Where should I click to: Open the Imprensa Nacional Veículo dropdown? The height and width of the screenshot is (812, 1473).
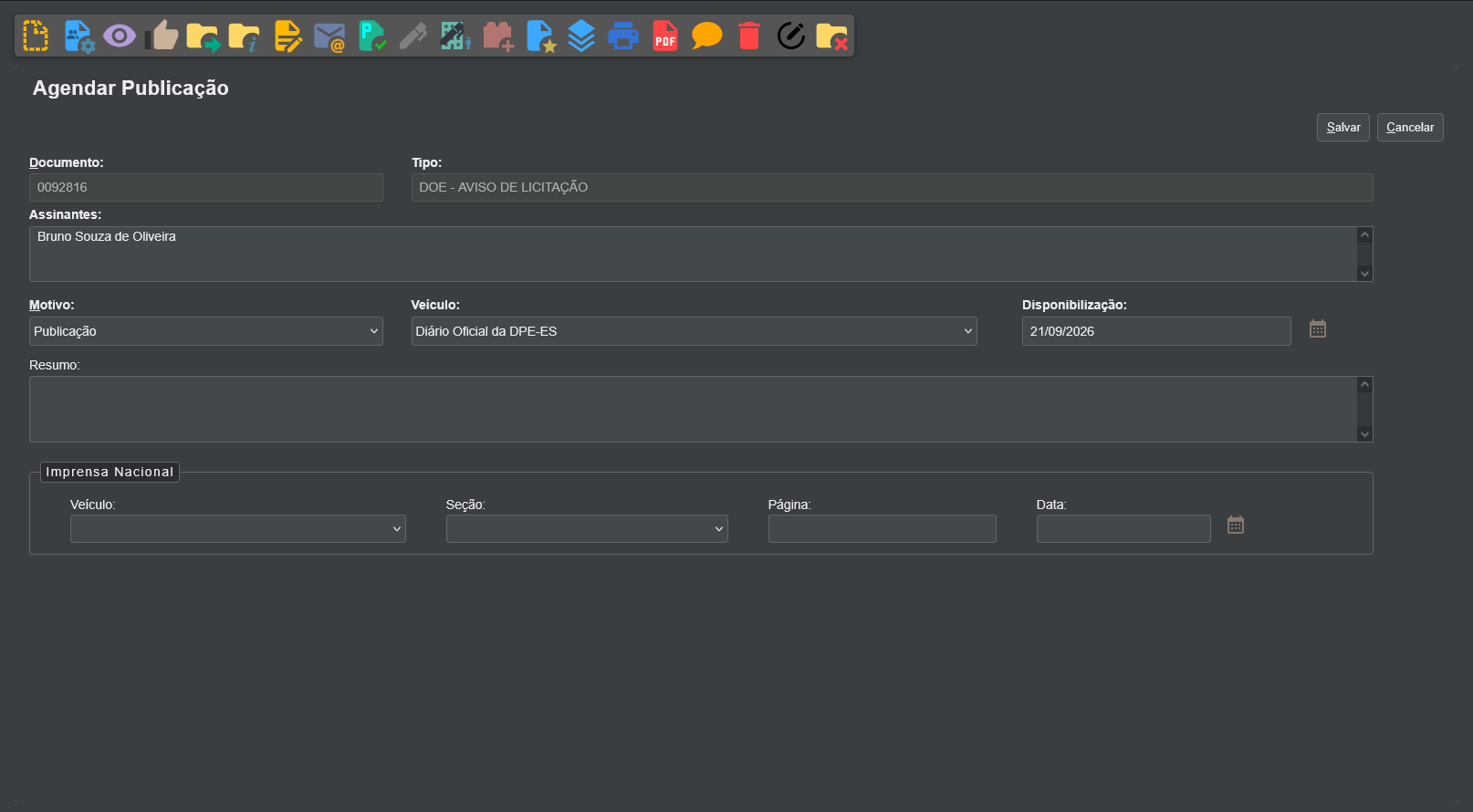(x=238, y=528)
